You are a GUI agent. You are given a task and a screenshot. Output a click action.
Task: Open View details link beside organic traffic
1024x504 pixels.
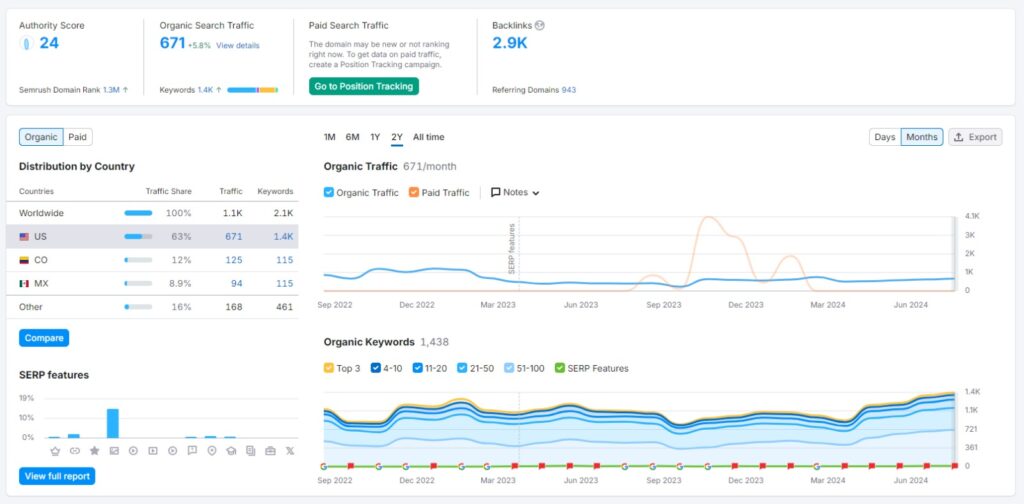(238, 46)
